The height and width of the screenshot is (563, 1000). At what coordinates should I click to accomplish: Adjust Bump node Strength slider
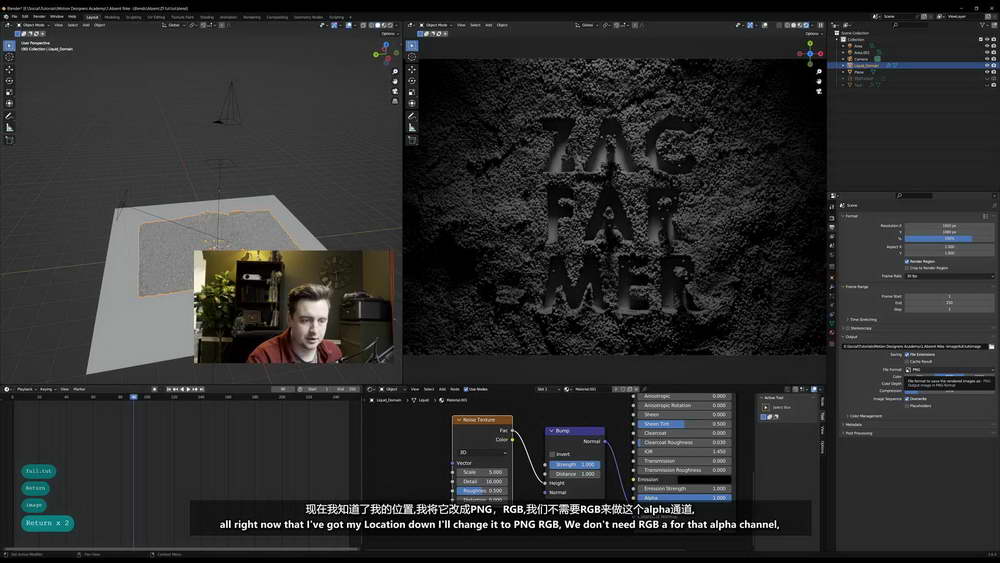point(574,464)
